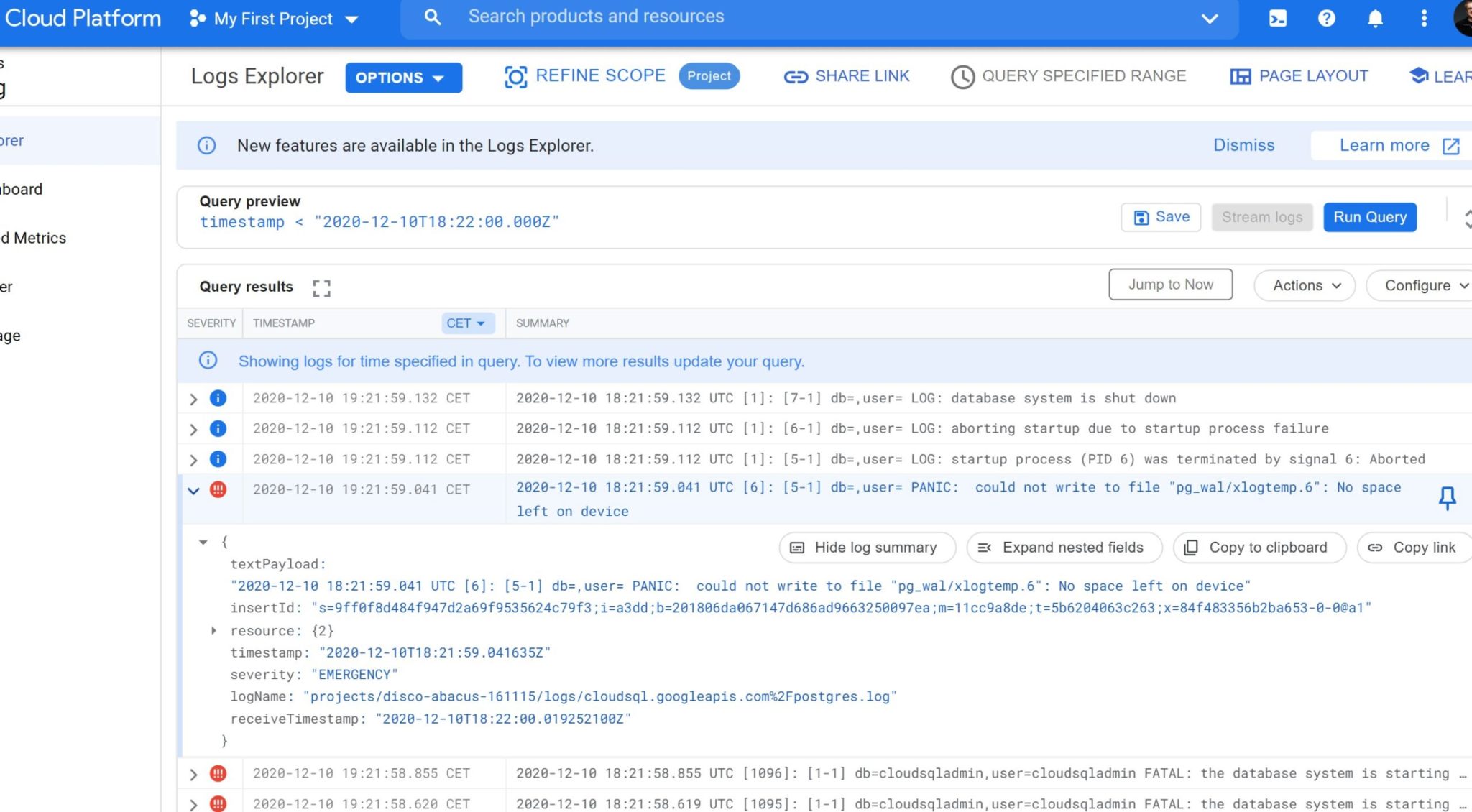Viewport: 1472px width, 812px height.
Task: Click emergency icon on 19:21:58.855 log row
Action: (x=218, y=773)
